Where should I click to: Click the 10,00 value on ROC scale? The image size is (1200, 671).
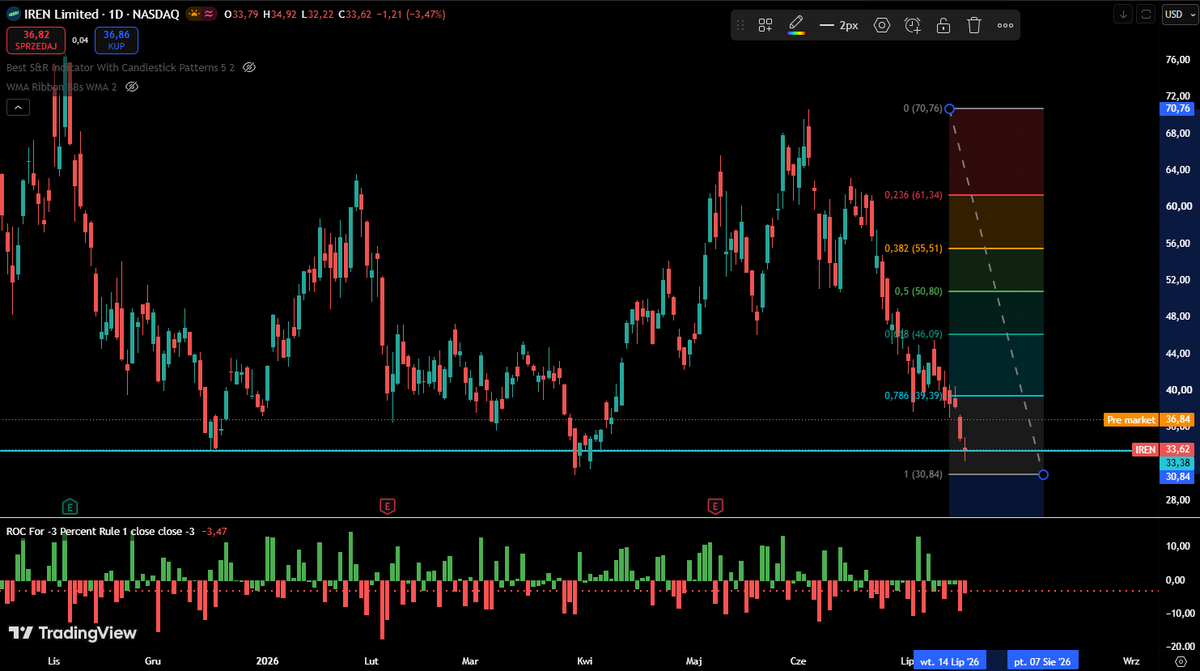tap(1180, 546)
